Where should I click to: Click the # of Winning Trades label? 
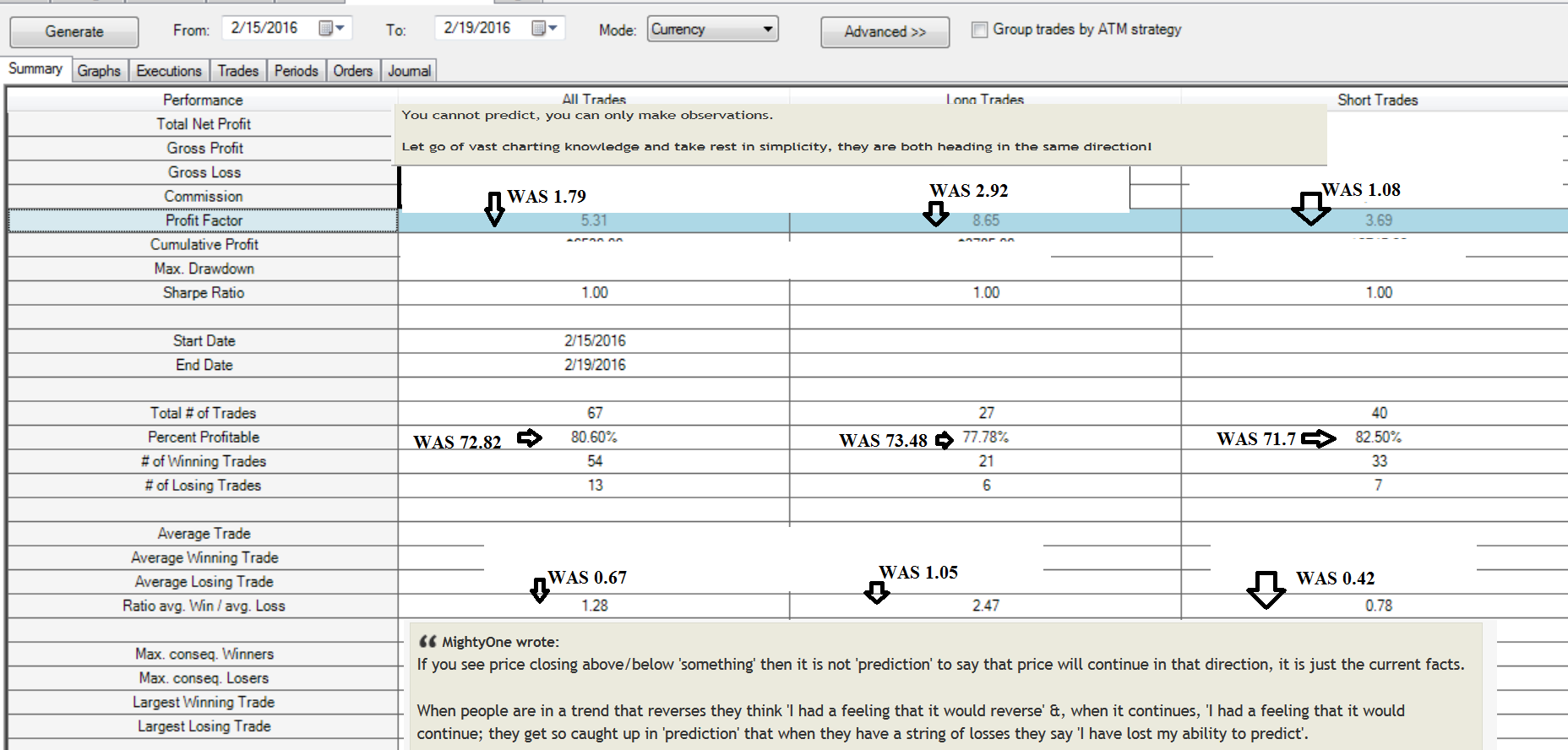click(x=204, y=461)
